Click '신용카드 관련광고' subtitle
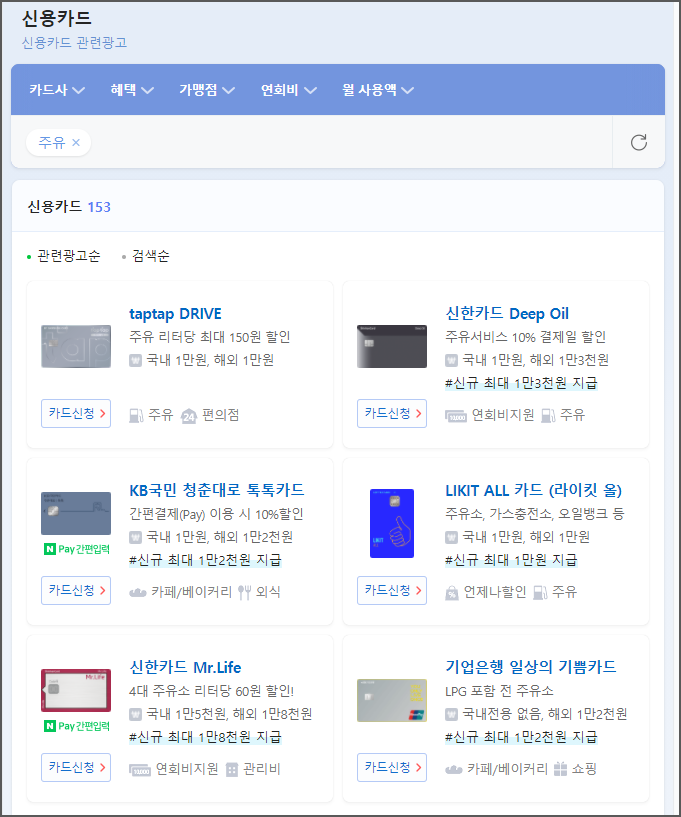 click(x=74, y=43)
